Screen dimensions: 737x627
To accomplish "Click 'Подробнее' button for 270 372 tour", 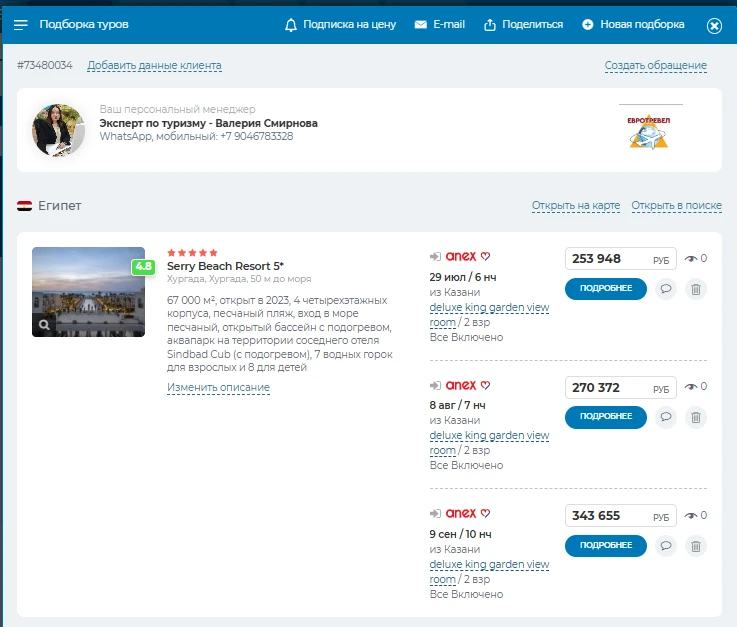I will click(606, 417).
